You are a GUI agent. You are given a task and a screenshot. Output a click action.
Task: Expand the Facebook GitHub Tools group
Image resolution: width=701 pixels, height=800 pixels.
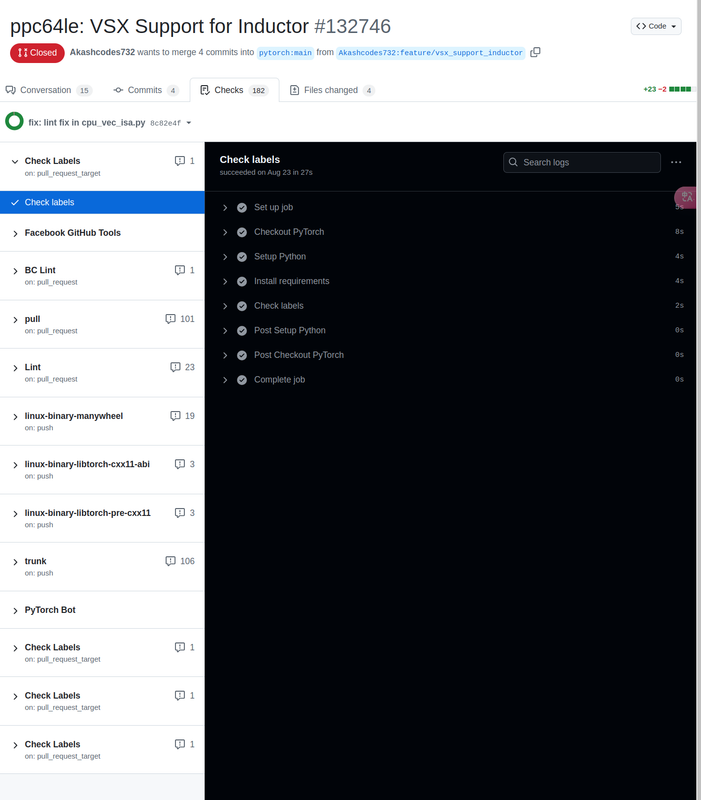pyautogui.click(x=15, y=234)
